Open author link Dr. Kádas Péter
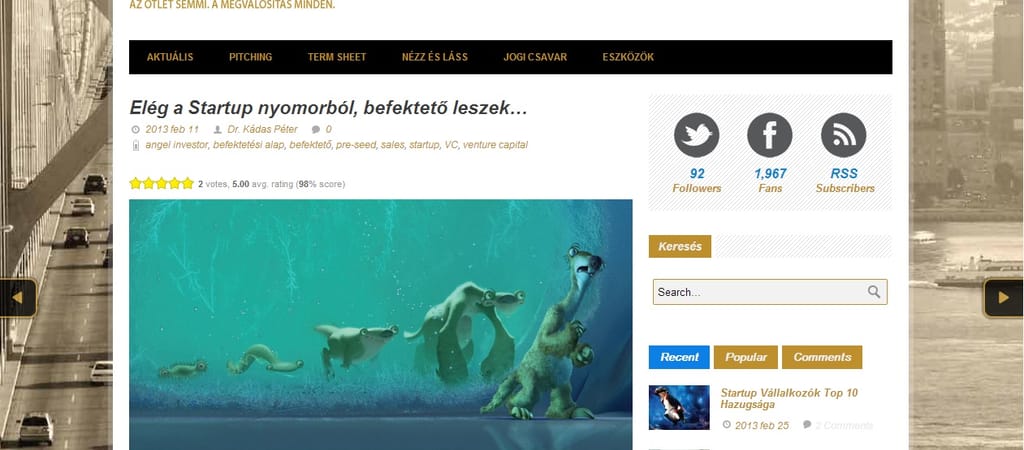Viewport: 1024px width, 450px height. [263, 129]
